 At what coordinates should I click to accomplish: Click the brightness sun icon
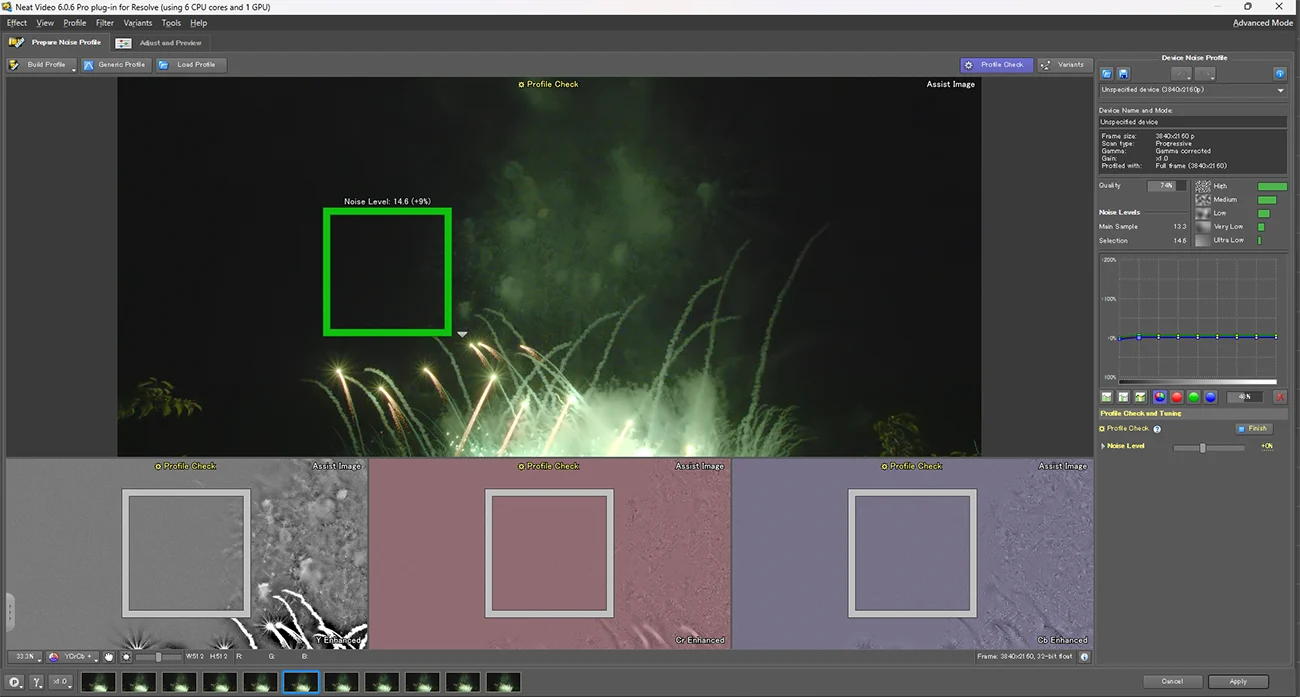click(126, 657)
